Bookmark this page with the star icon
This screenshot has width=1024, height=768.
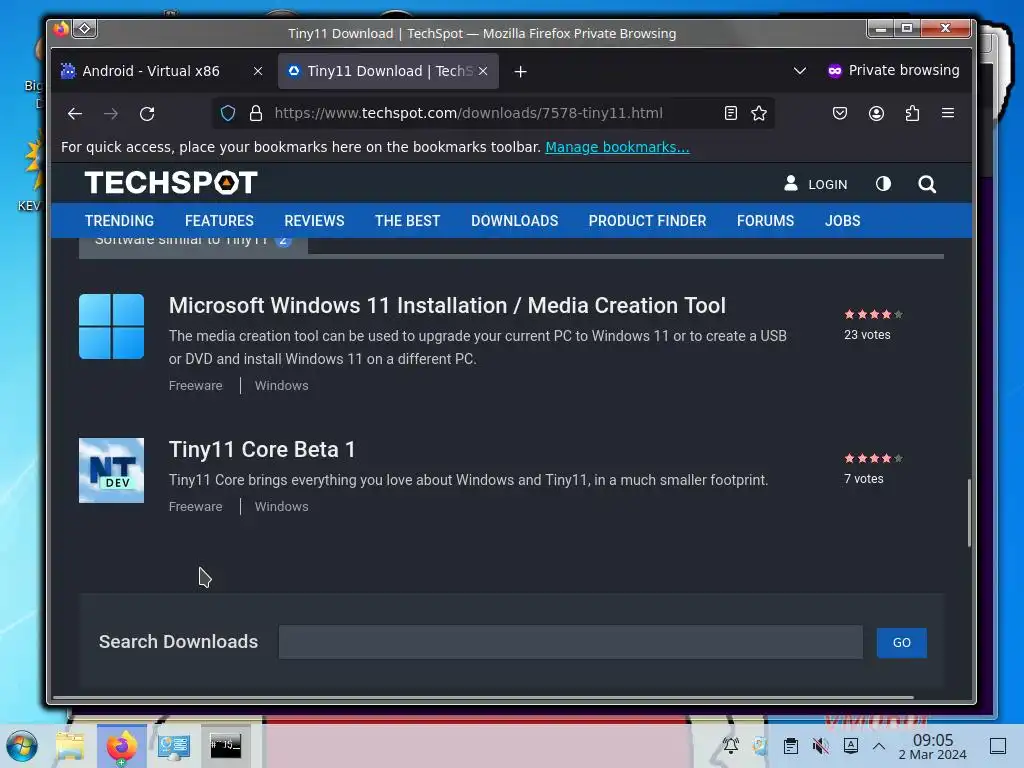759,113
